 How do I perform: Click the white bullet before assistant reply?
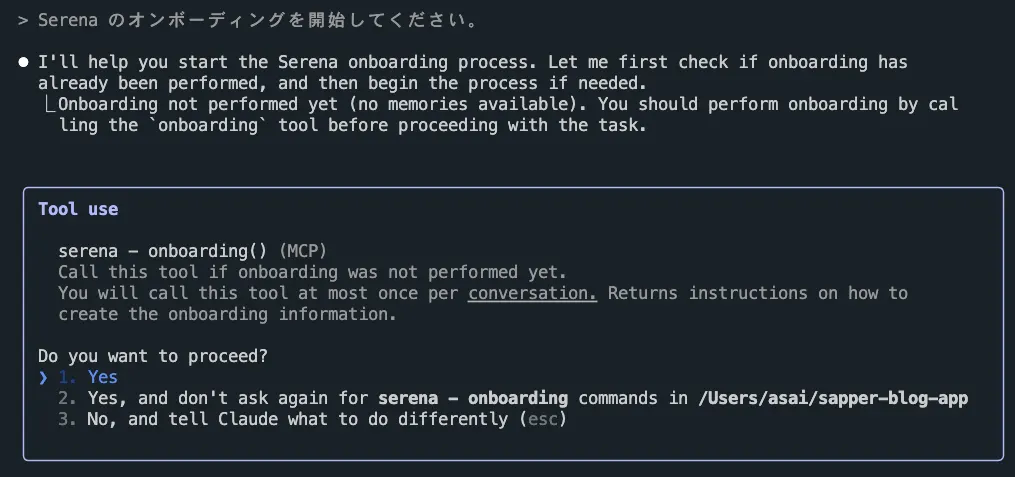coord(24,62)
